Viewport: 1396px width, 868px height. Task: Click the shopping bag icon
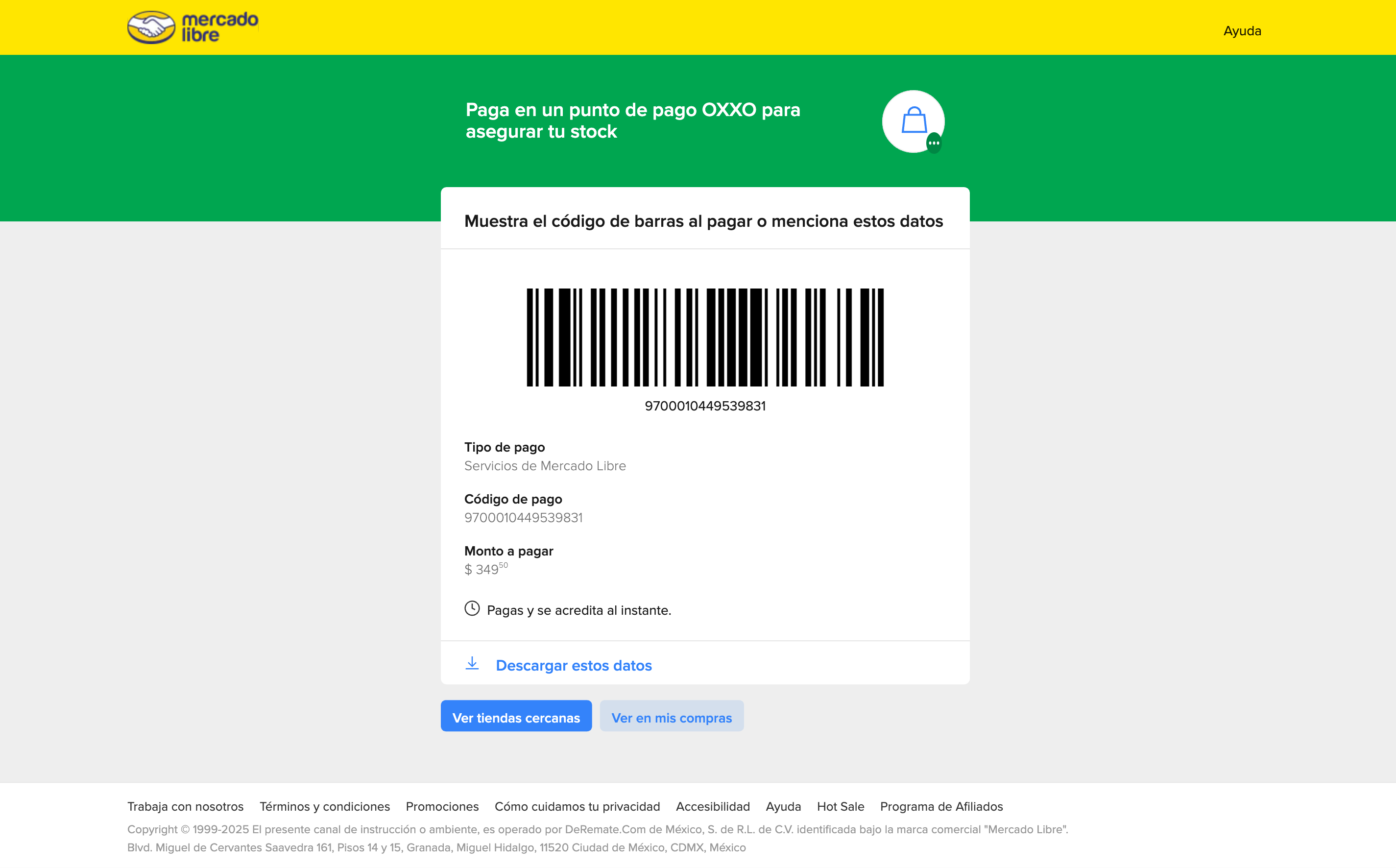(x=913, y=121)
